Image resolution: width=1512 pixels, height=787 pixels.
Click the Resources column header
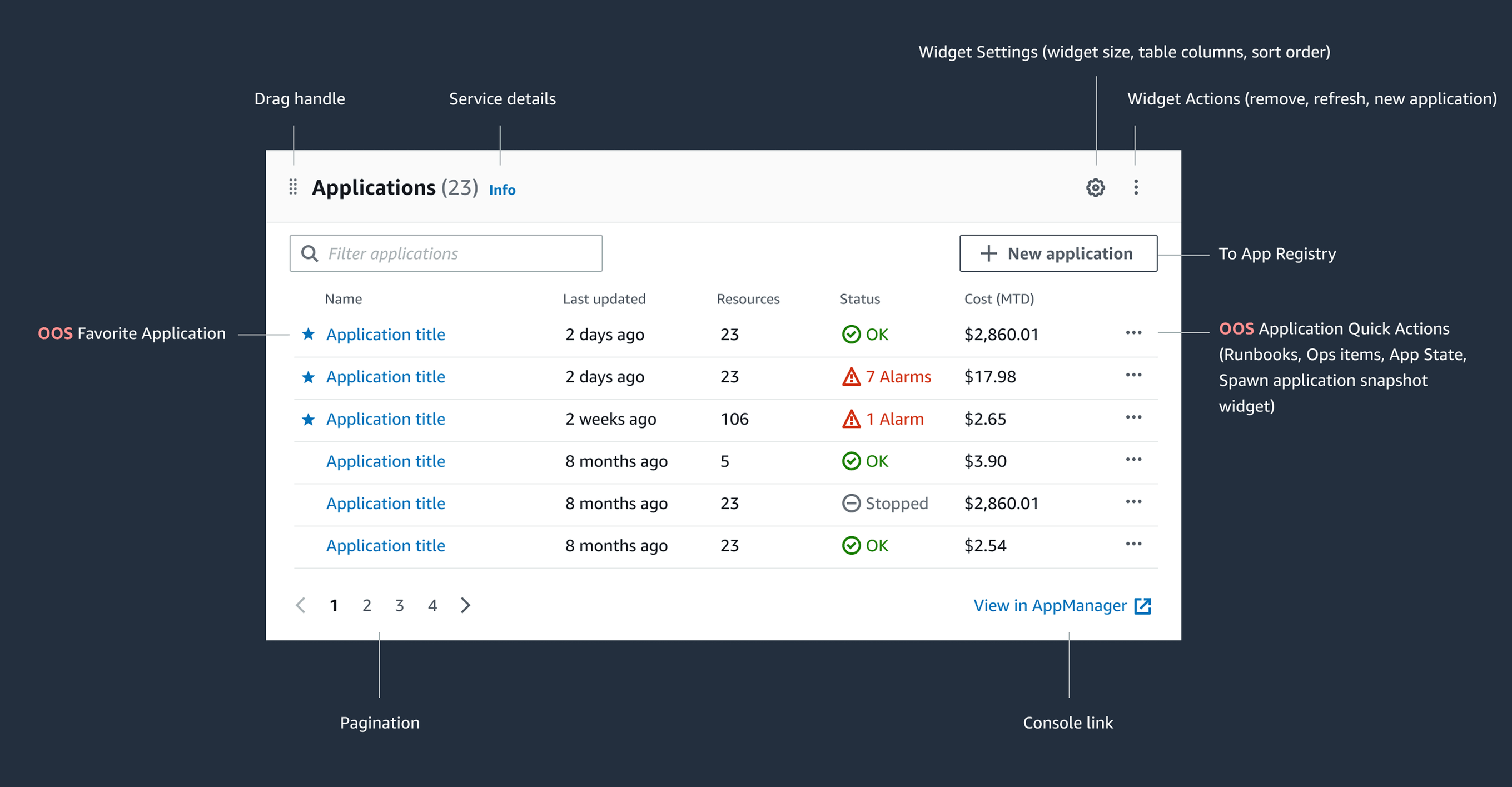click(748, 298)
